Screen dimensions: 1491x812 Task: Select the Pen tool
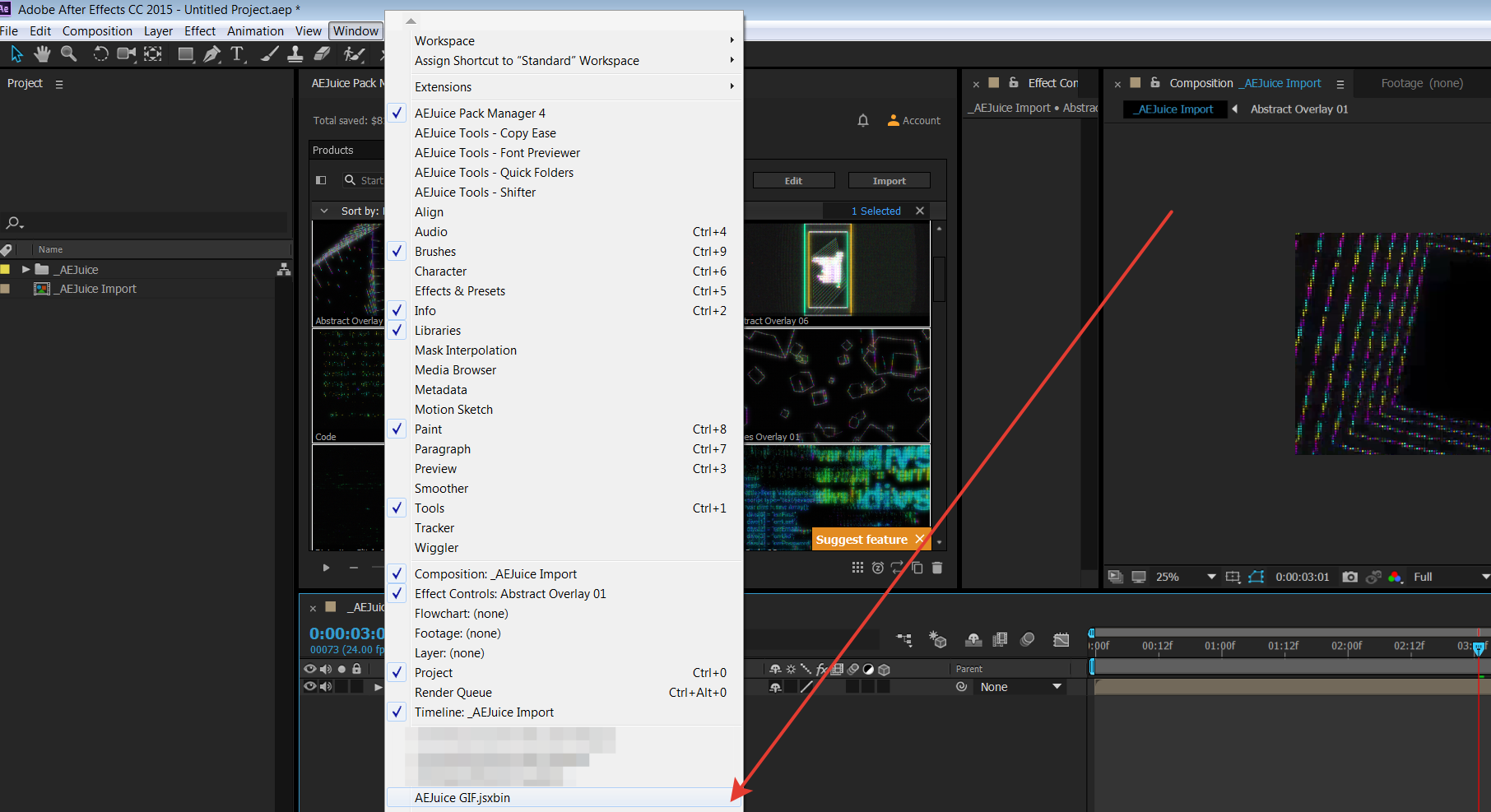click(x=211, y=54)
